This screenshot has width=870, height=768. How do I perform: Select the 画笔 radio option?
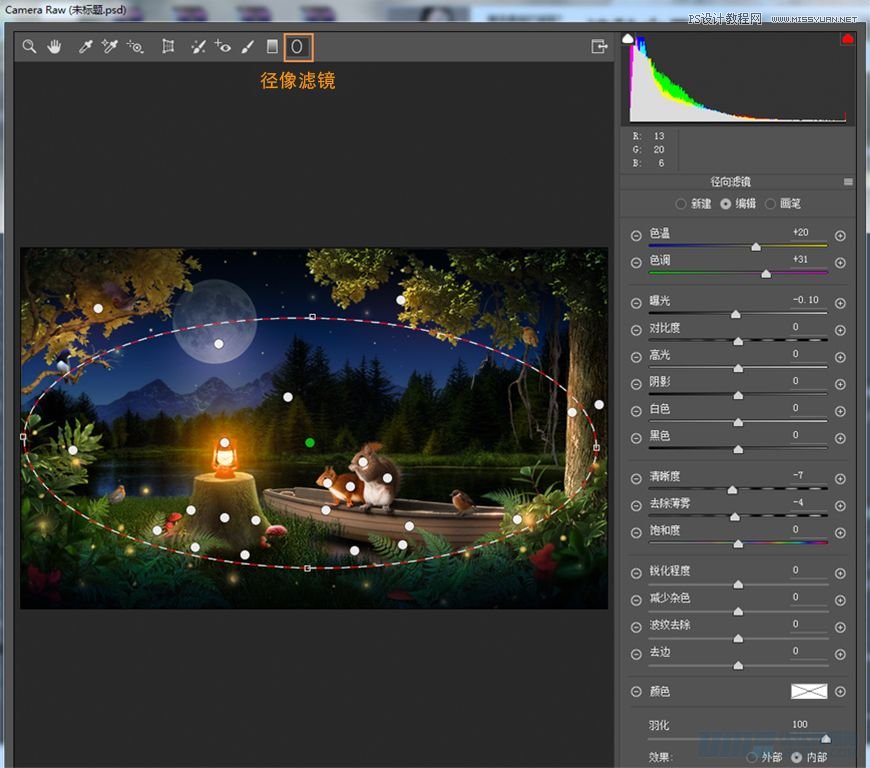[x=770, y=204]
